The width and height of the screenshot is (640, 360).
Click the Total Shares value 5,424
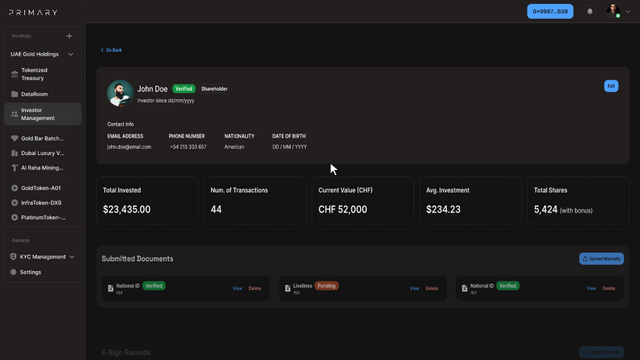(x=546, y=209)
